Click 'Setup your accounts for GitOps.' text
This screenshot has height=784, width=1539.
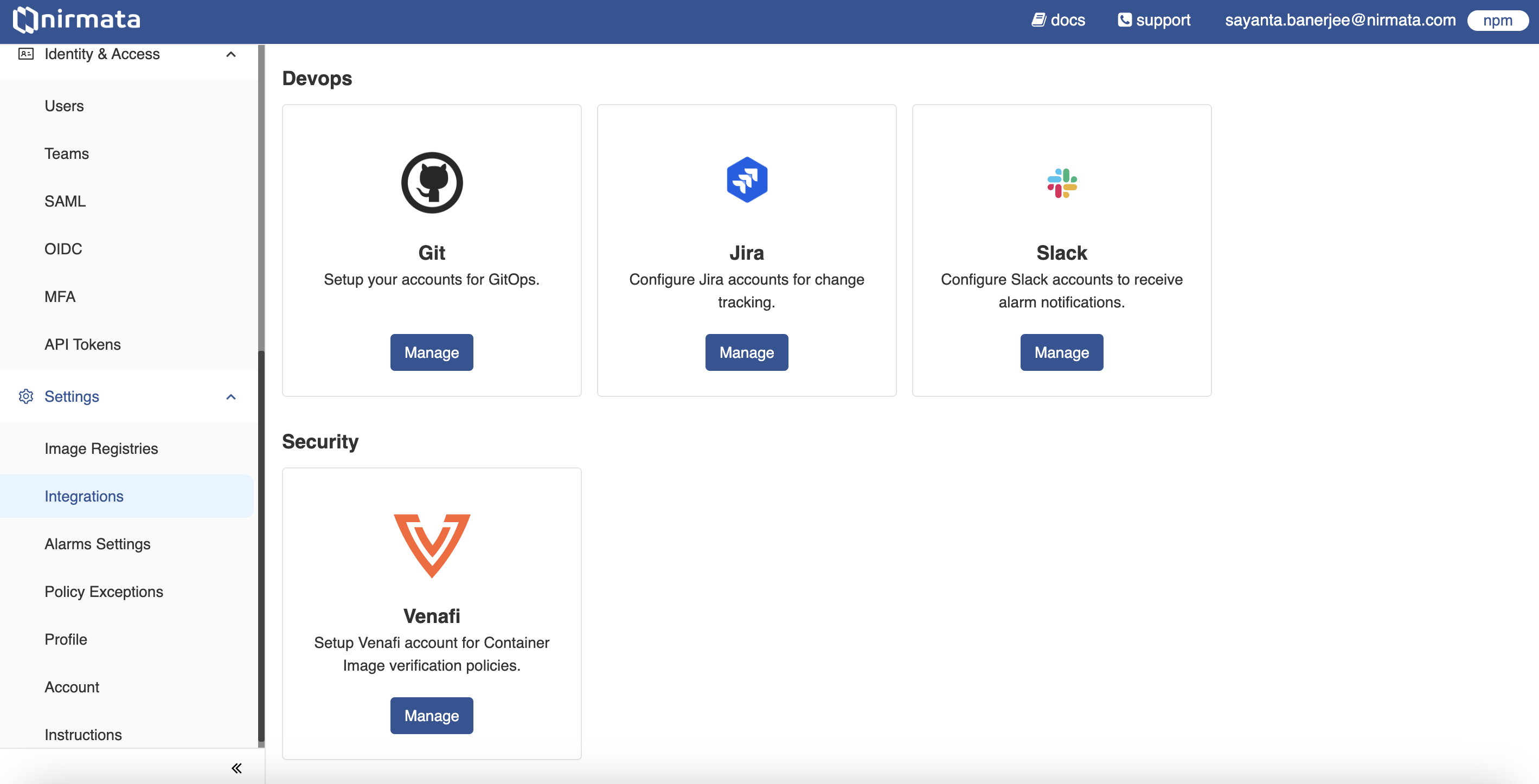pos(431,279)
